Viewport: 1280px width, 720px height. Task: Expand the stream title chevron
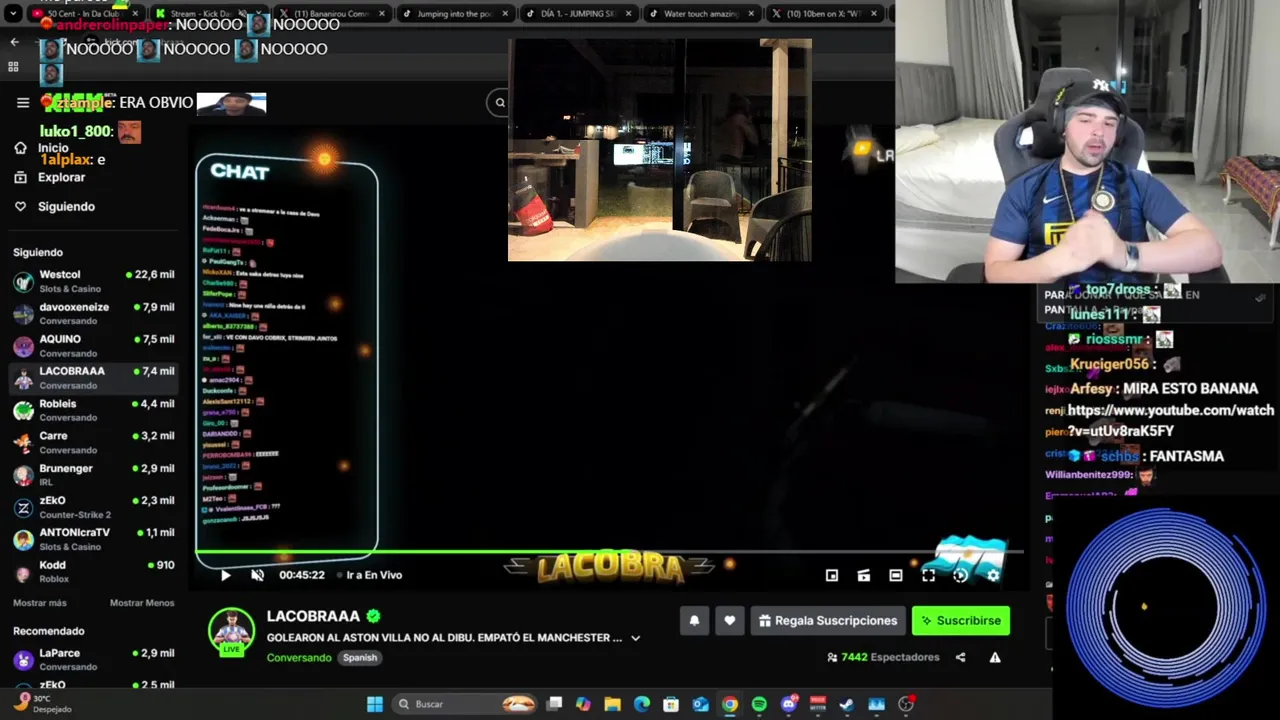coord(635,638)
